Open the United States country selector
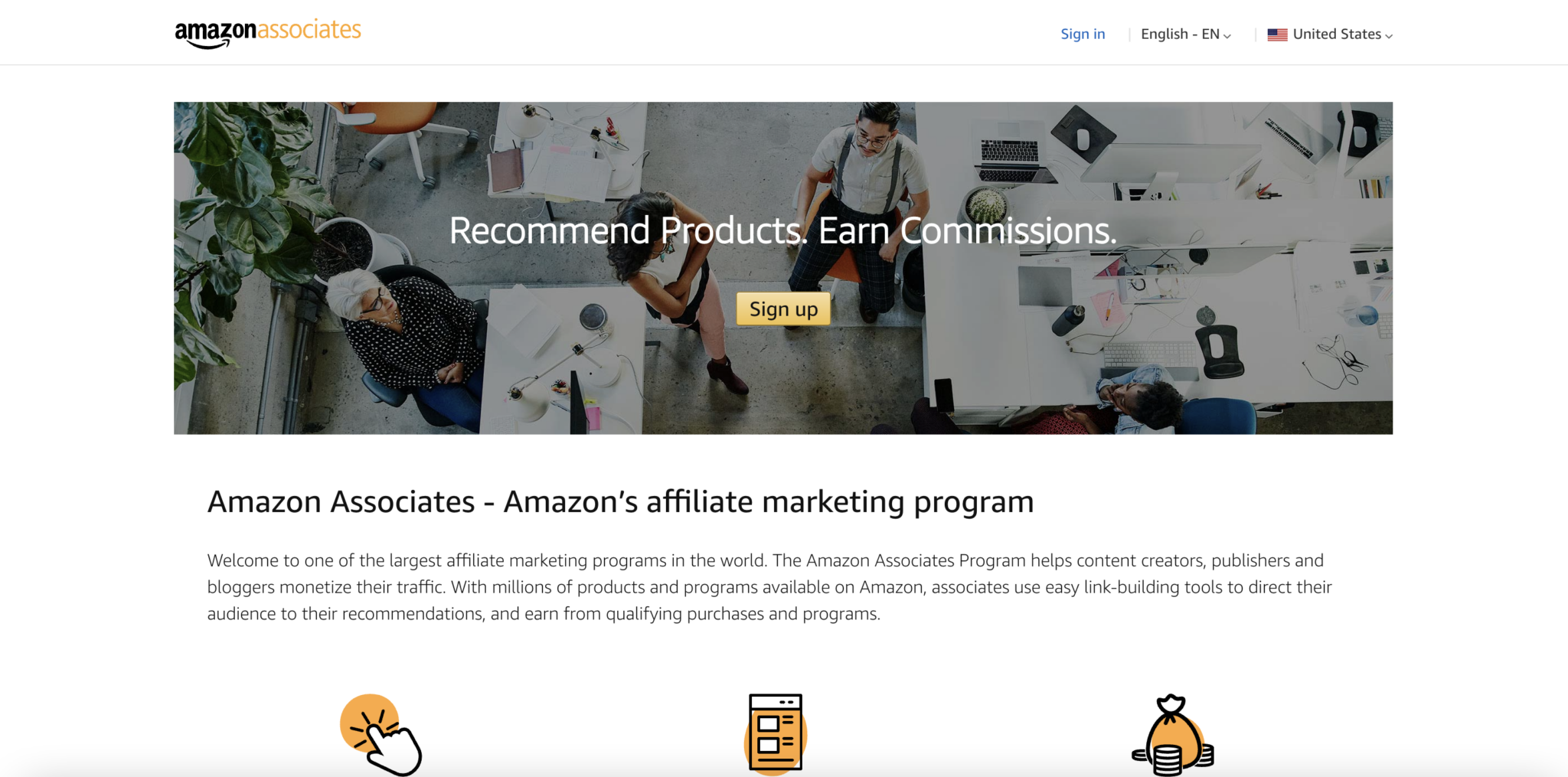 point(1330,34)
